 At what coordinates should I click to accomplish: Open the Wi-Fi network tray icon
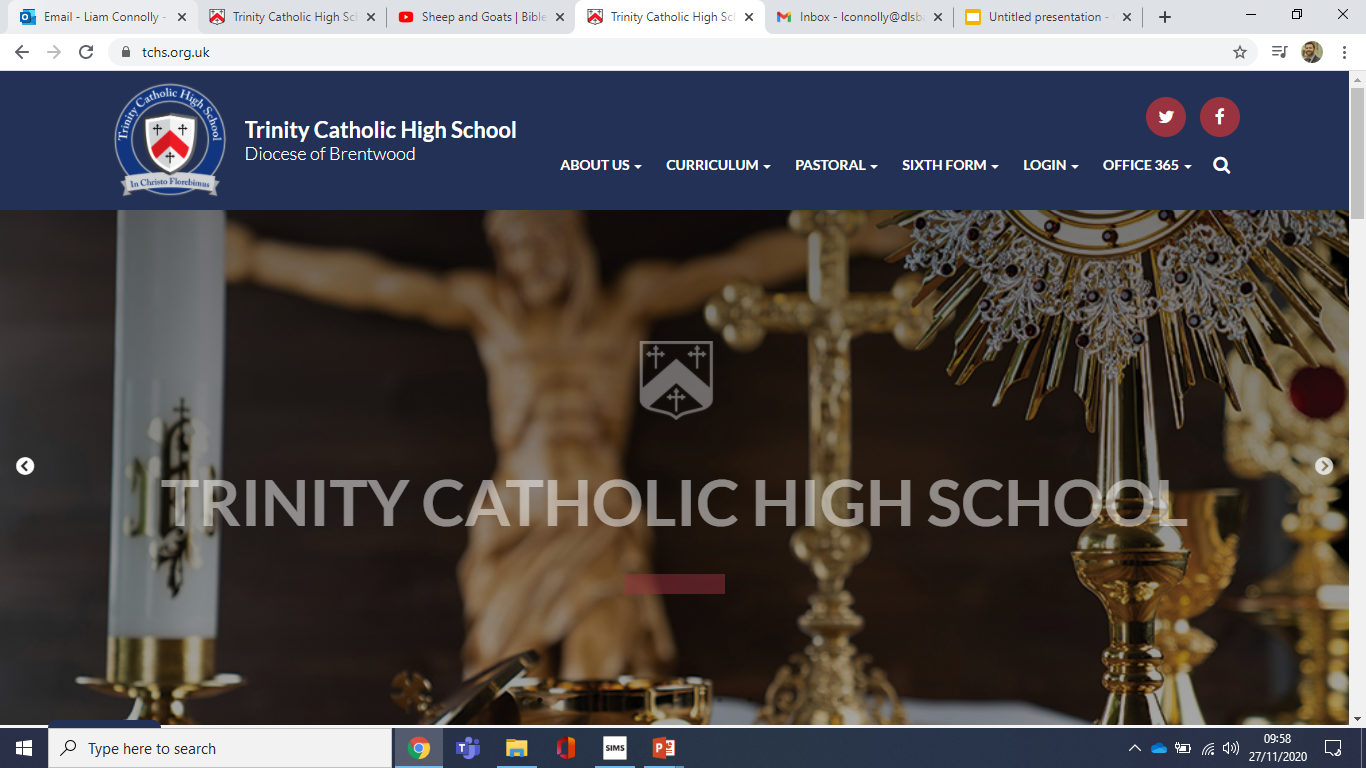[x=1208, y=748]
